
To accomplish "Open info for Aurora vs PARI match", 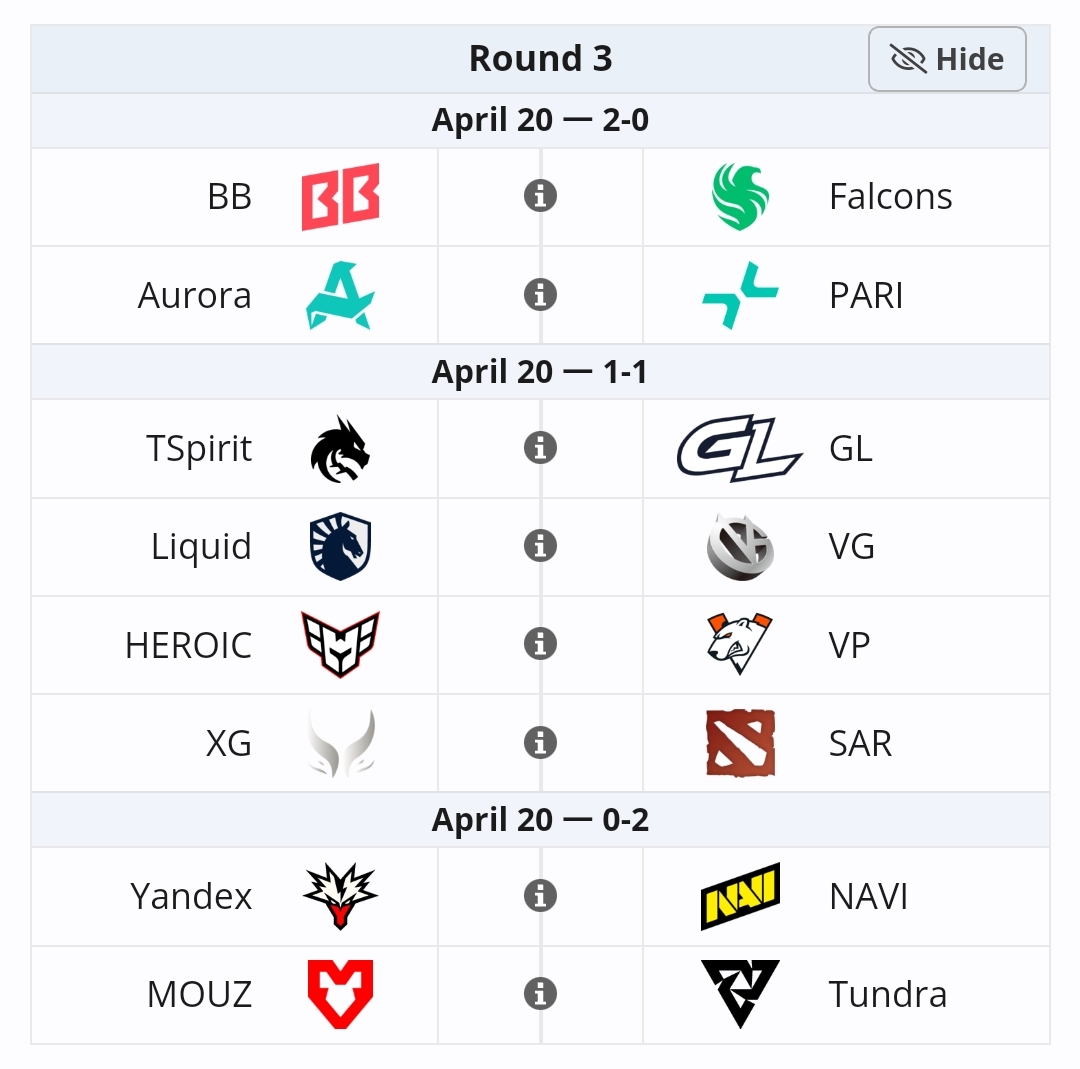I will [540, 295].
